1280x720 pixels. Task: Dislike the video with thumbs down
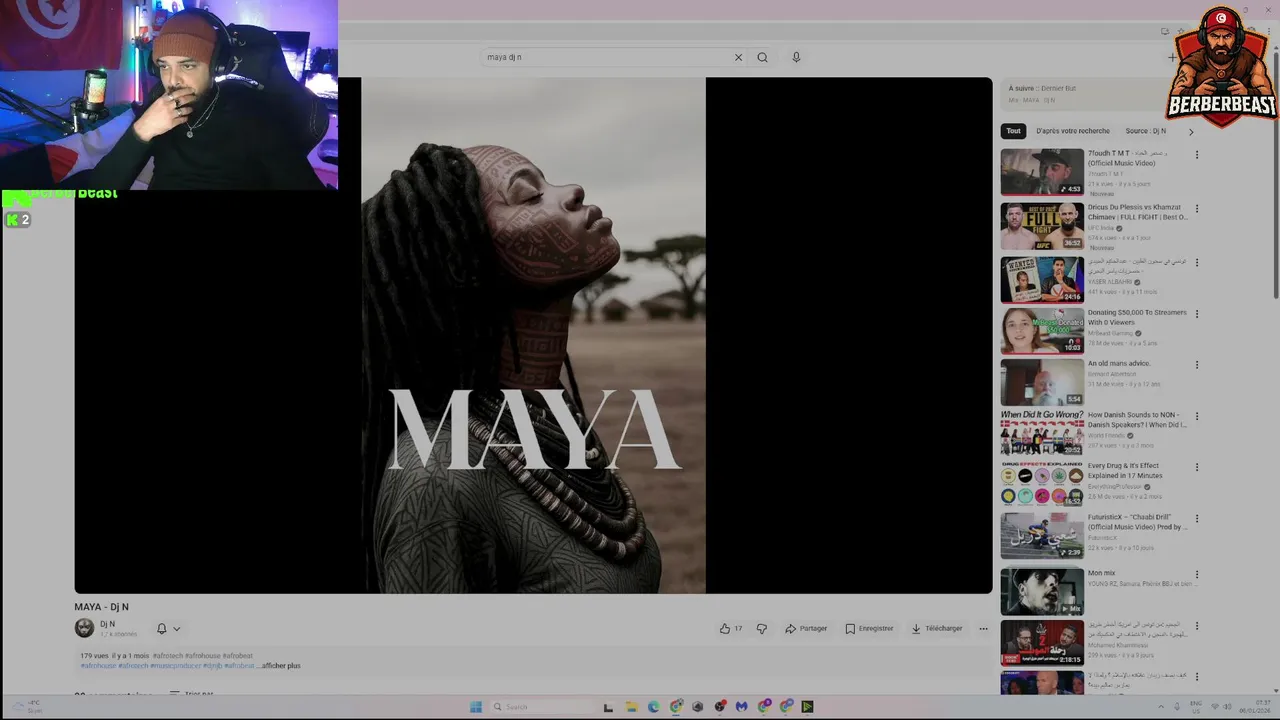(x=761, y=628)
